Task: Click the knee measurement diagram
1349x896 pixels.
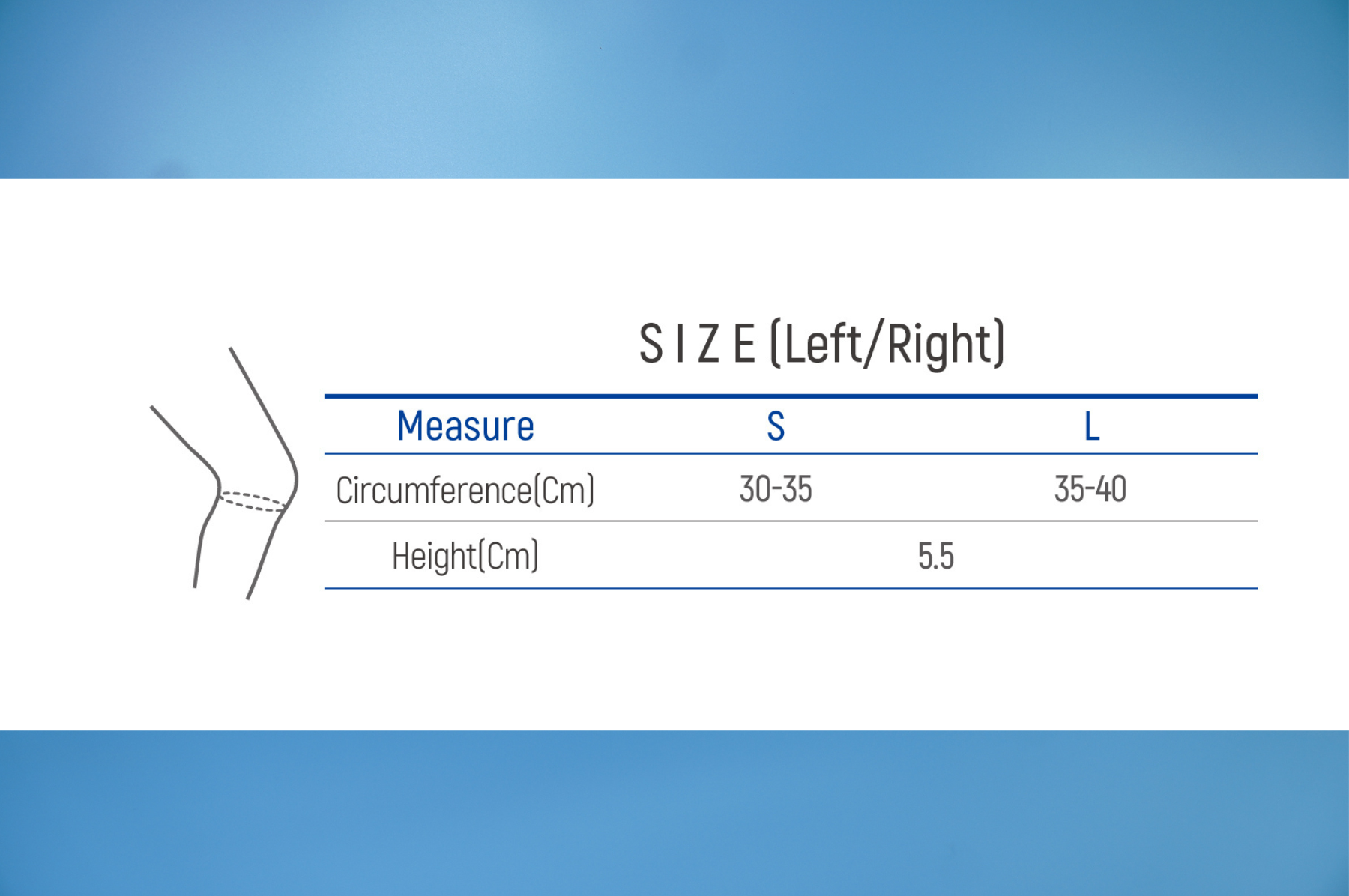Action: (224, 473)
